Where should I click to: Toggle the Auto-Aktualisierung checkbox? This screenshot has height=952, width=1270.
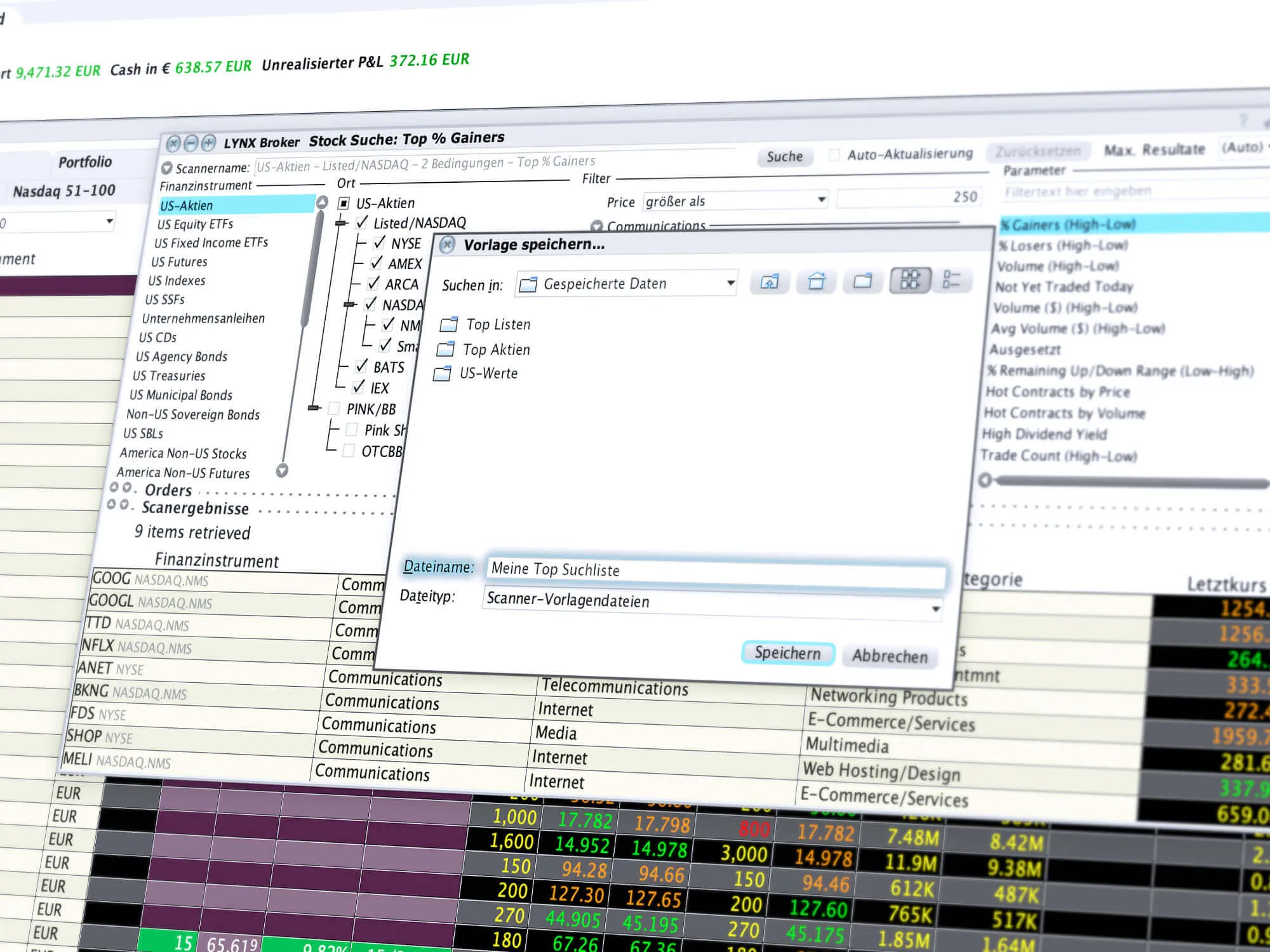point(834,155)
